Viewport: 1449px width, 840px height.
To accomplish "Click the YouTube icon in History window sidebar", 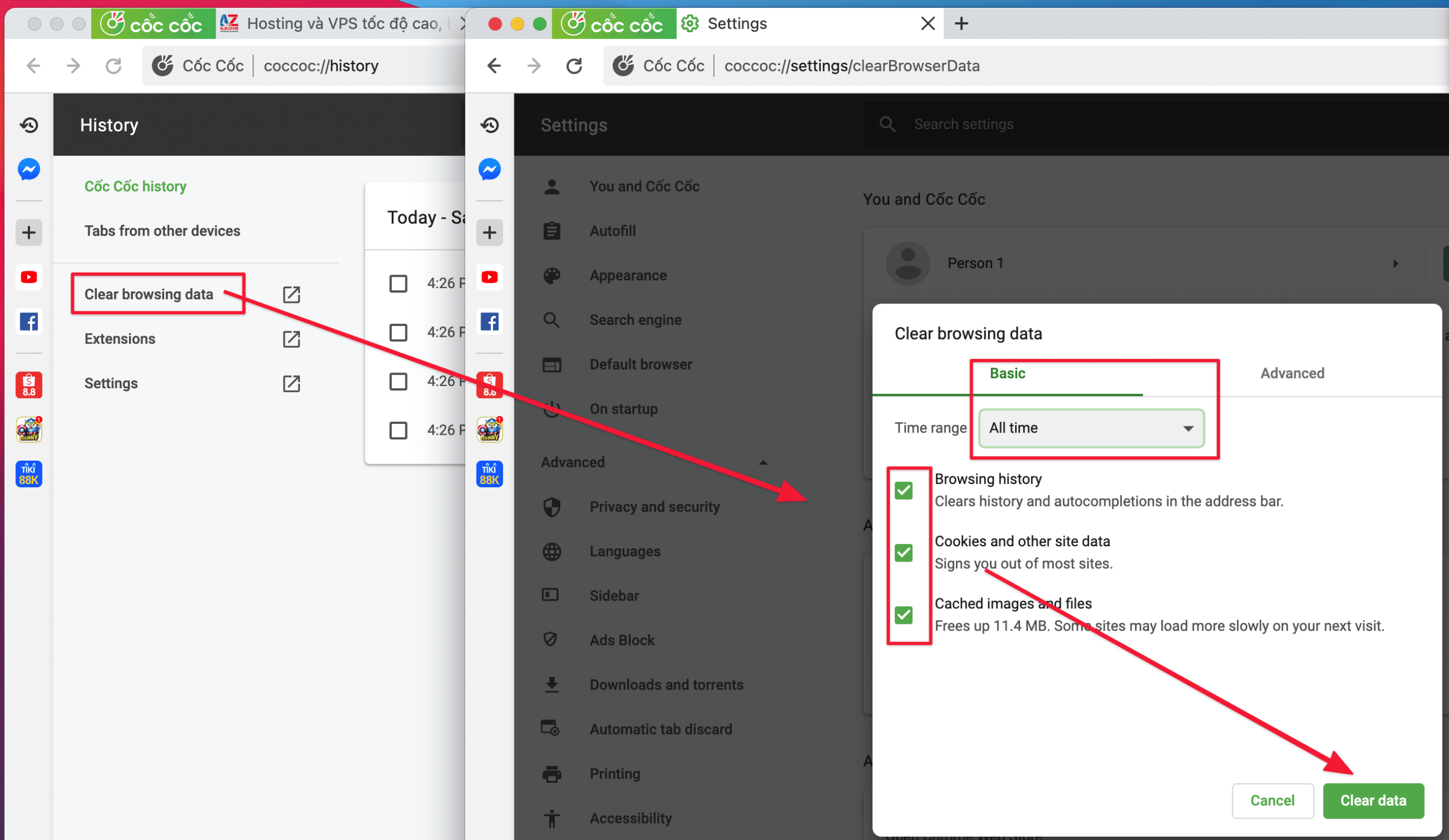I will (x=29, y=277).
